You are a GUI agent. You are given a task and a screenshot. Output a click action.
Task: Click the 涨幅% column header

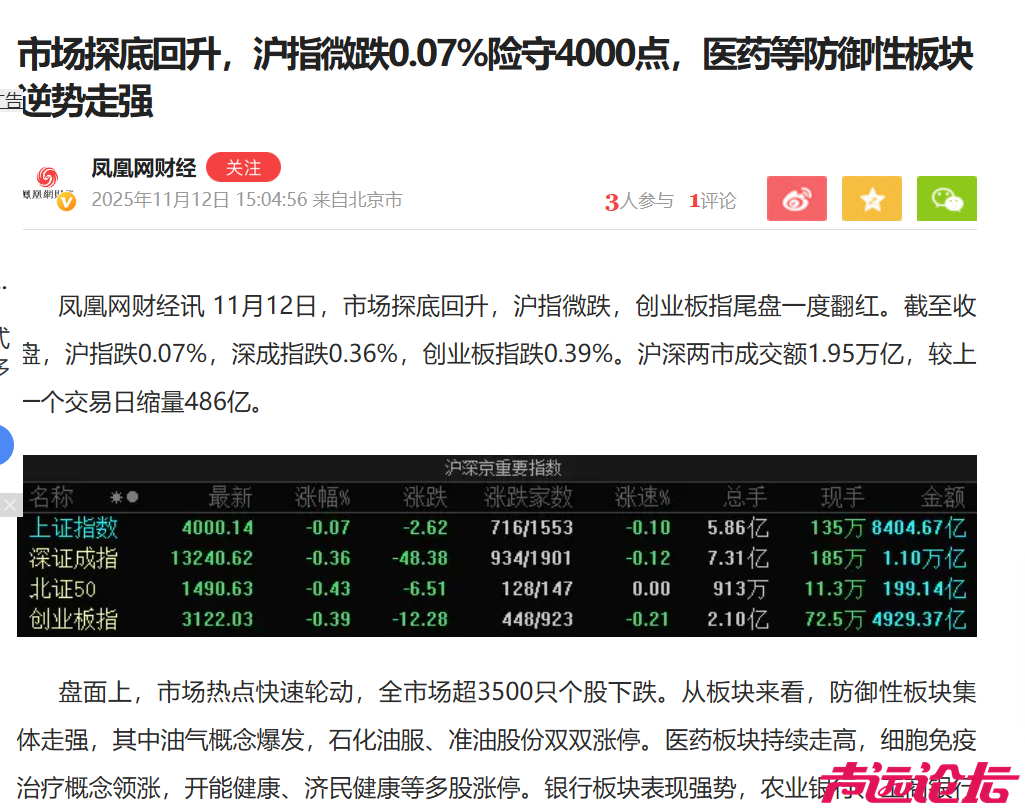point(322,497)
